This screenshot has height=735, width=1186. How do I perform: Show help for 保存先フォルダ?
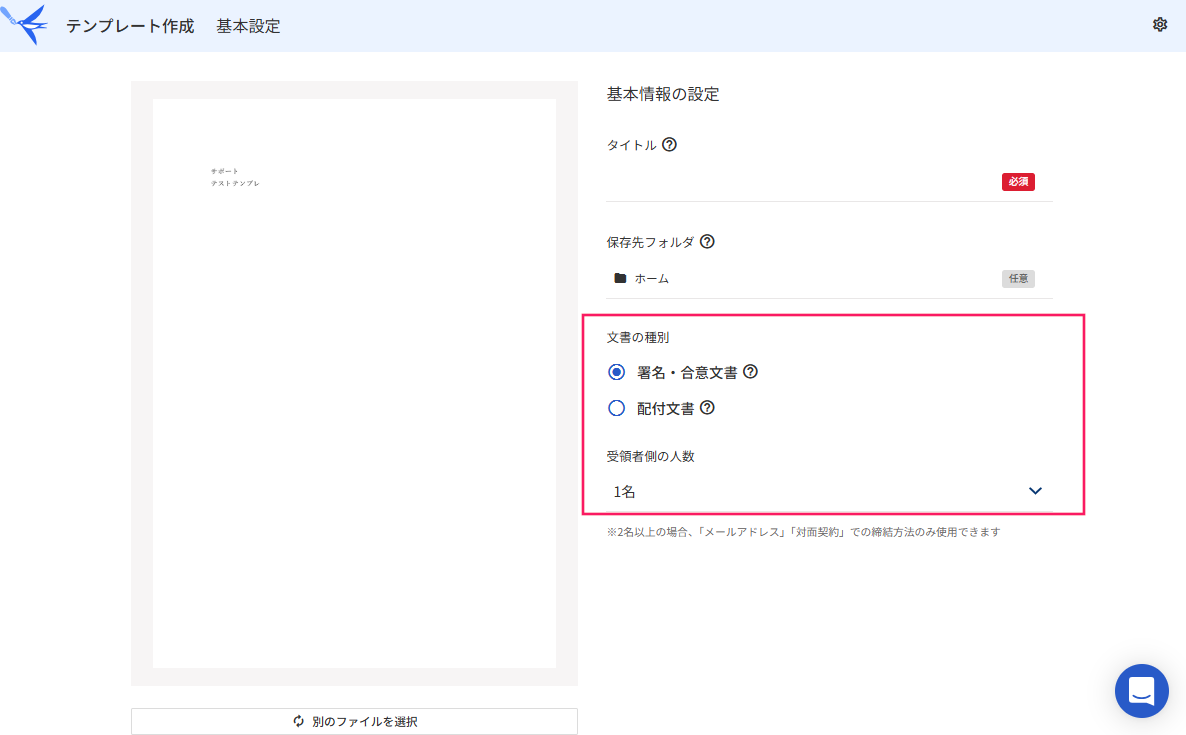click(x=707, y=242)
